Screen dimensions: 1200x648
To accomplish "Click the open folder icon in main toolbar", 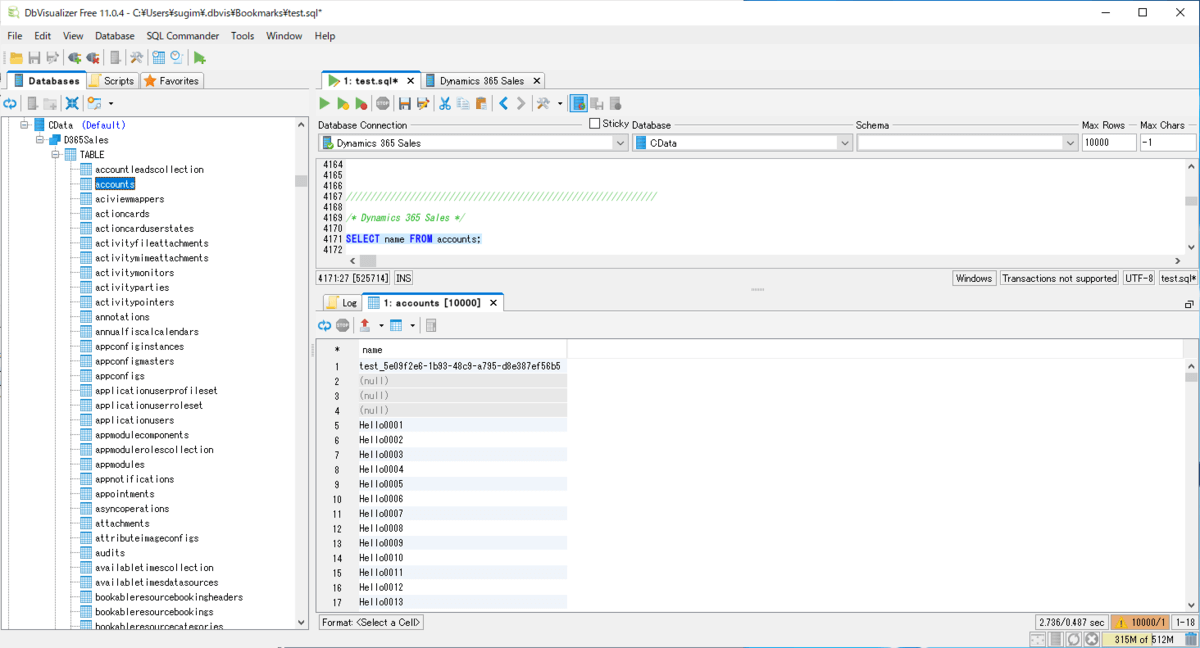I will pyautogui.click(x=16, y=58).
